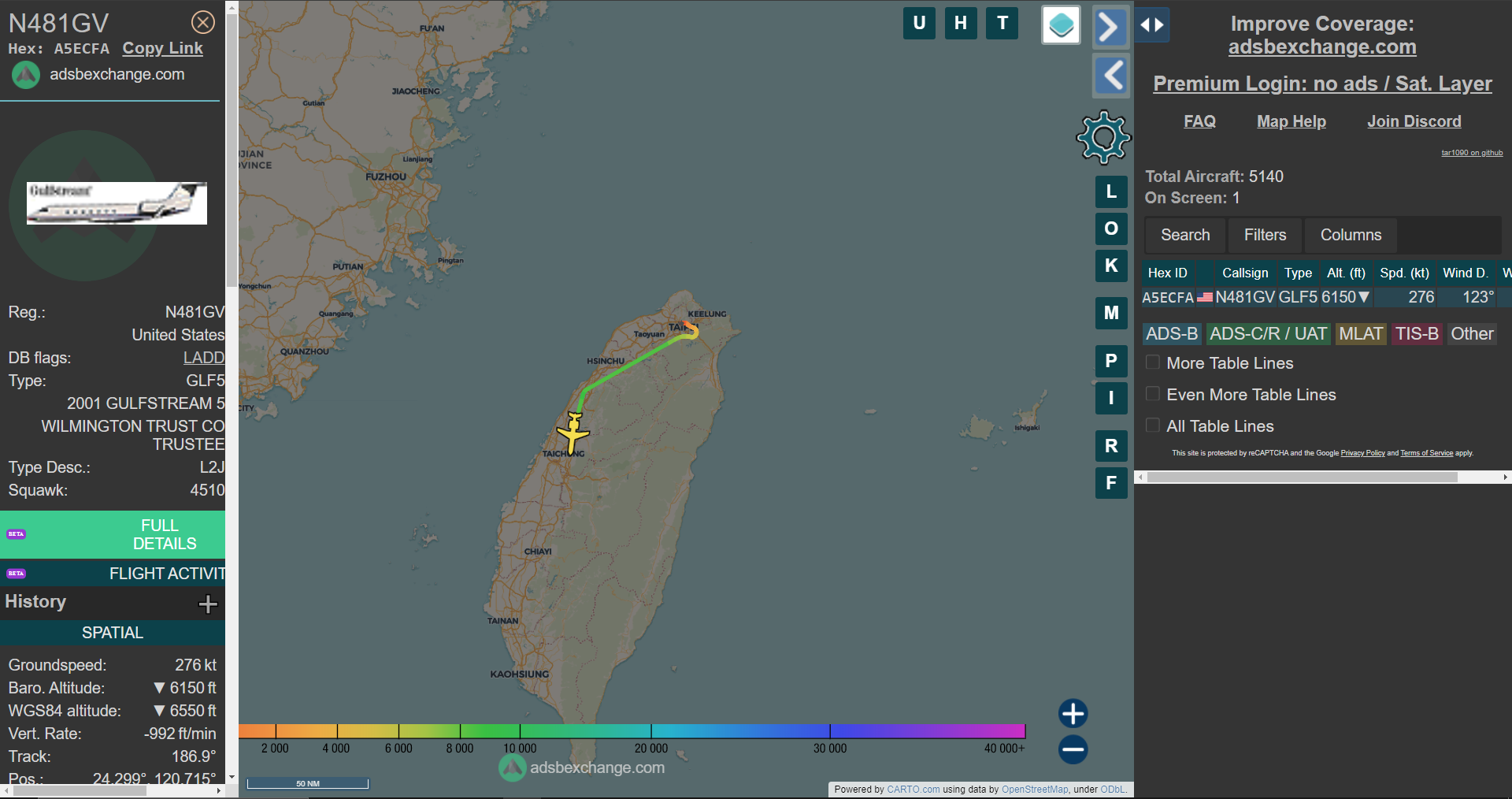Click the P map option button

point(1111,361)
